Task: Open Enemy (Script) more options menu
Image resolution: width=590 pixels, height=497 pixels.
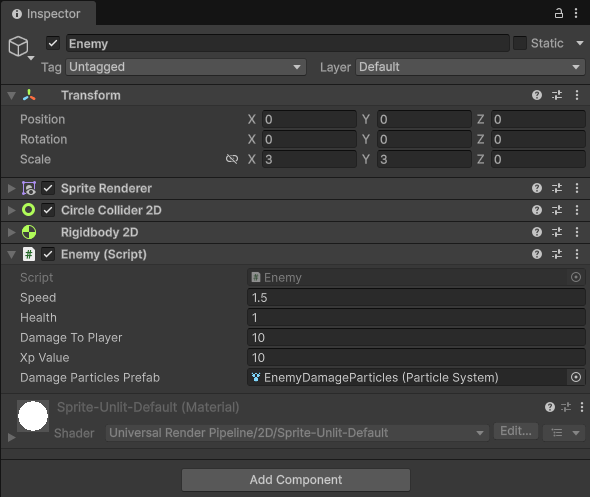Action: (577, 254)
